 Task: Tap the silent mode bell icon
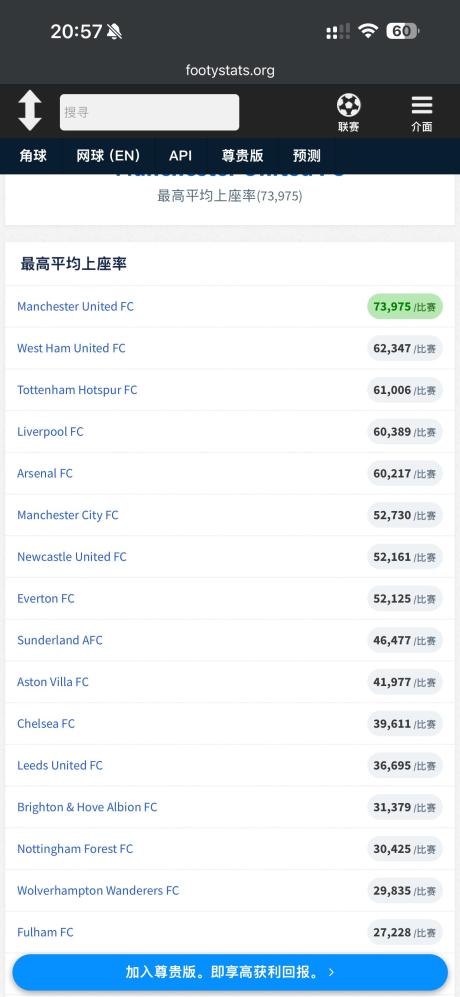click(x=115, y=31)
